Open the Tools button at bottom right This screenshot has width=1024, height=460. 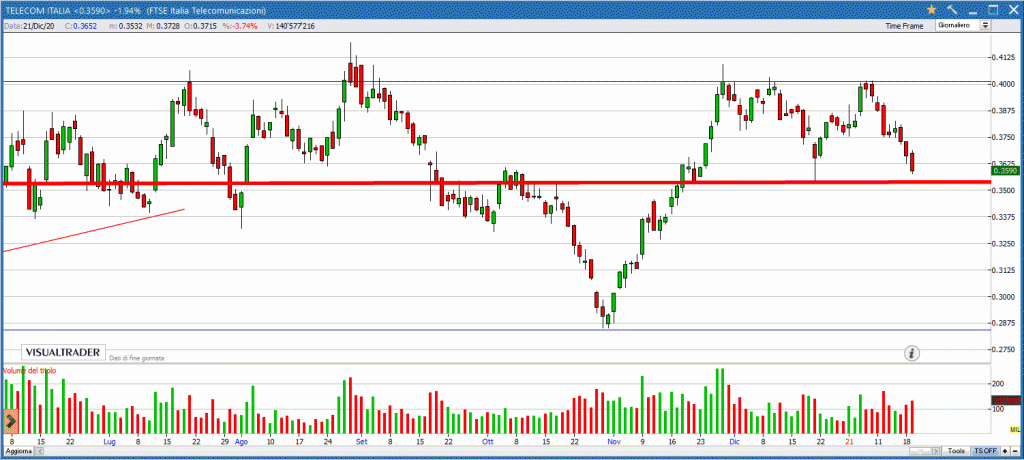click(957, 451)
